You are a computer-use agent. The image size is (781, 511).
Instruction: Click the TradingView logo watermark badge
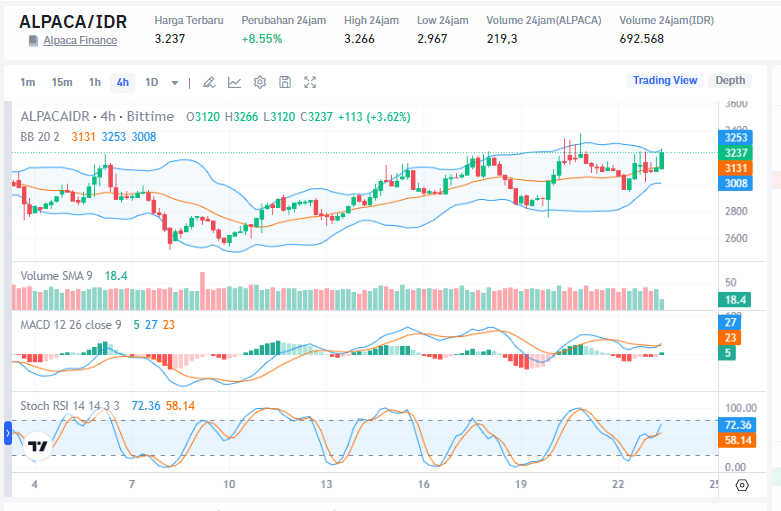(38, 446)
